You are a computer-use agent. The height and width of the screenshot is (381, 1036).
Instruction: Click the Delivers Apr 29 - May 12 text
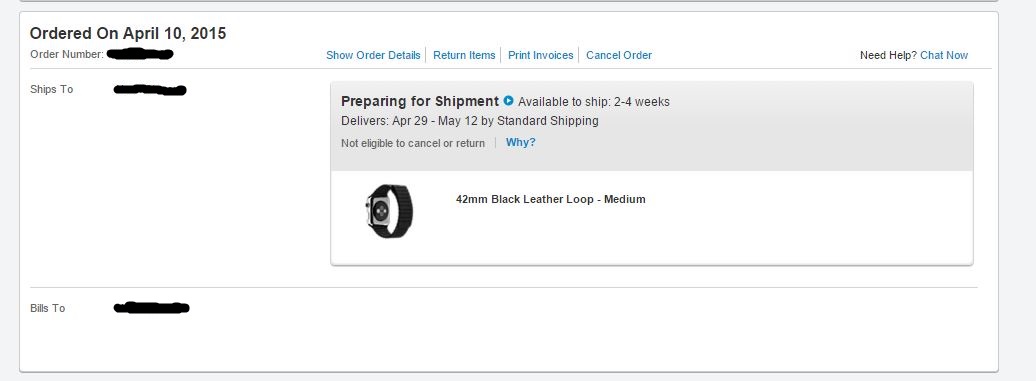pyautogui.click(x=470, y=121)
